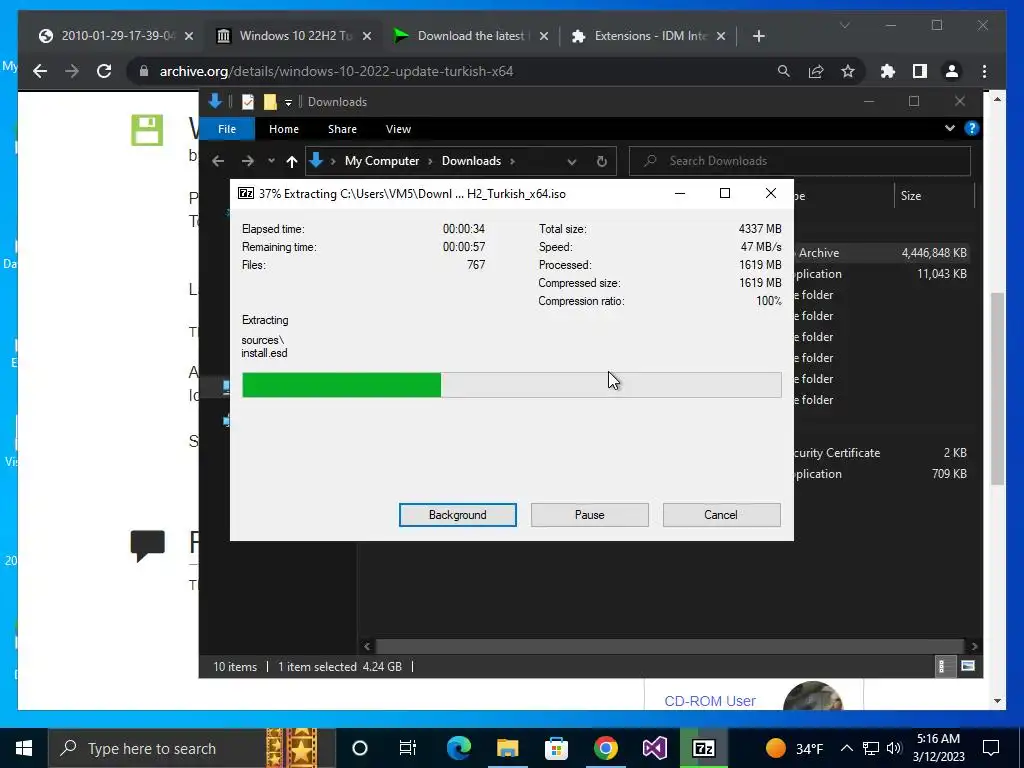Image resolution: width=1024 pixels, height=768 pixels.
Task: Open Chrome extensions puzzle icon
Action: 888,71
